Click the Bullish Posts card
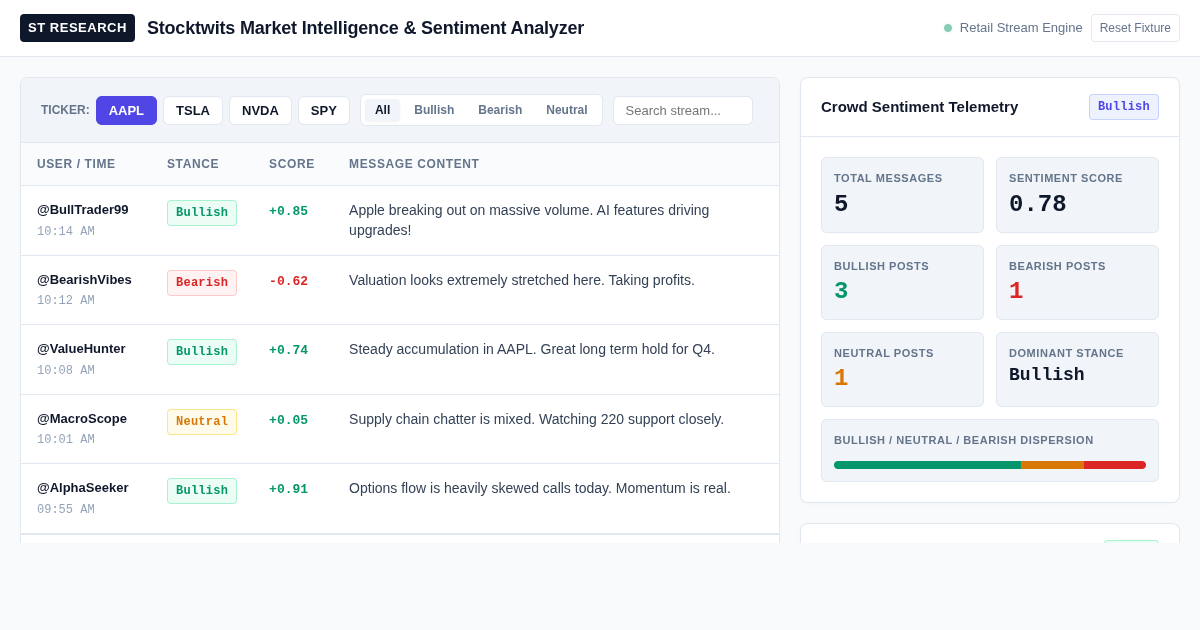Viewport: 1200px width, 630px height. pos(902,282)
